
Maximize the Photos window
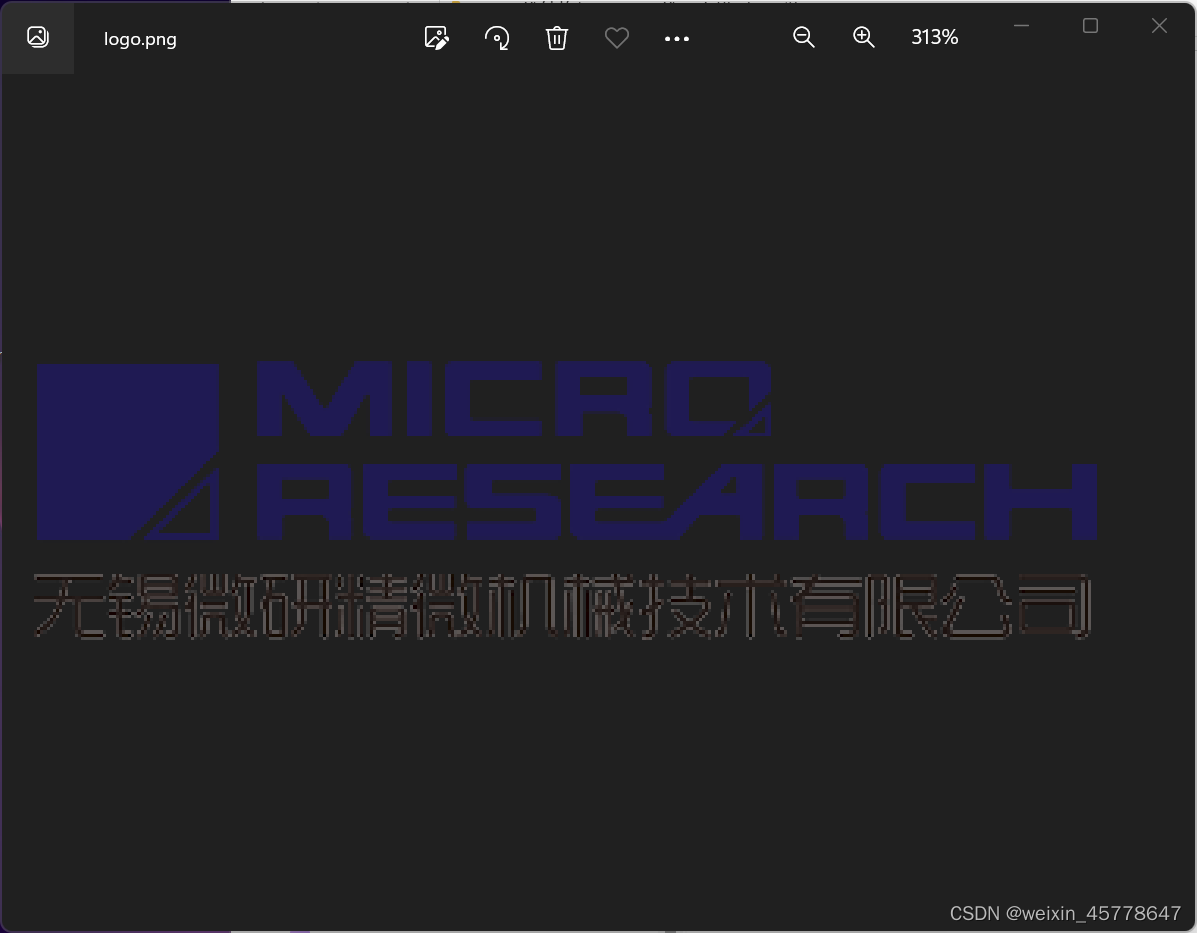click(x=1090, y=26)
